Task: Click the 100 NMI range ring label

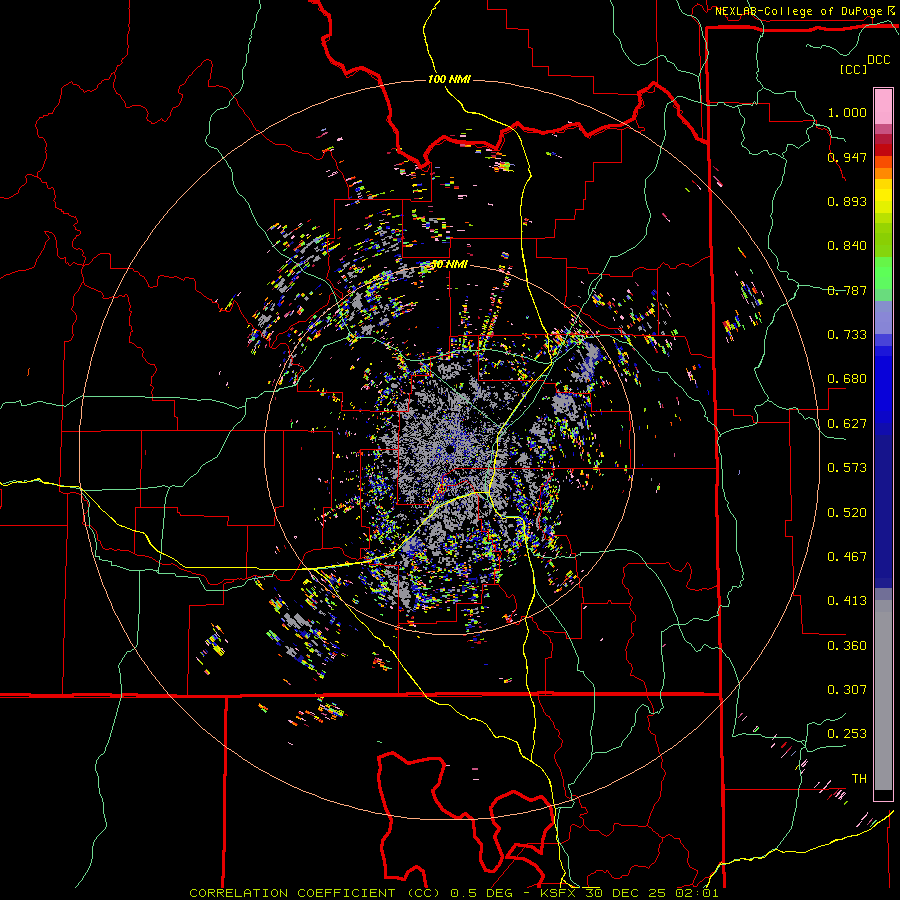Action: coord(449,79)
